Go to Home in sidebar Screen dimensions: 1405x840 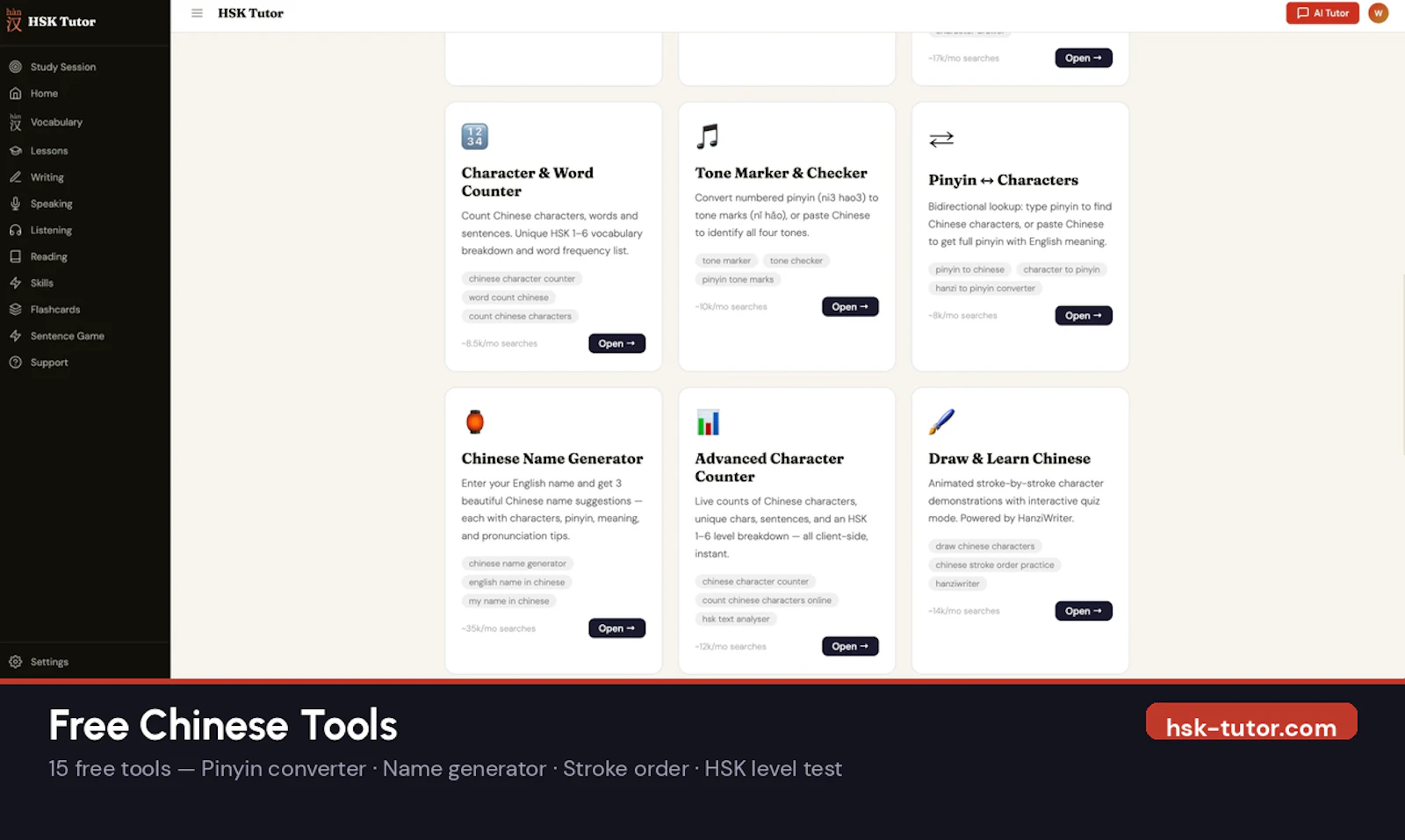pos(44,93)
